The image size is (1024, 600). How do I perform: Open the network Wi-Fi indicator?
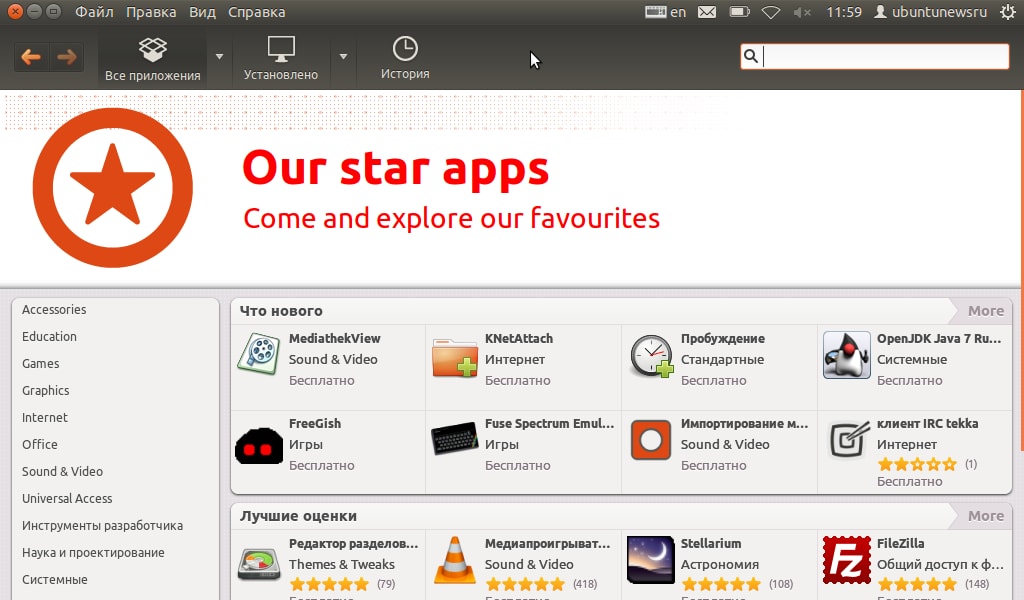click(771, 12)
